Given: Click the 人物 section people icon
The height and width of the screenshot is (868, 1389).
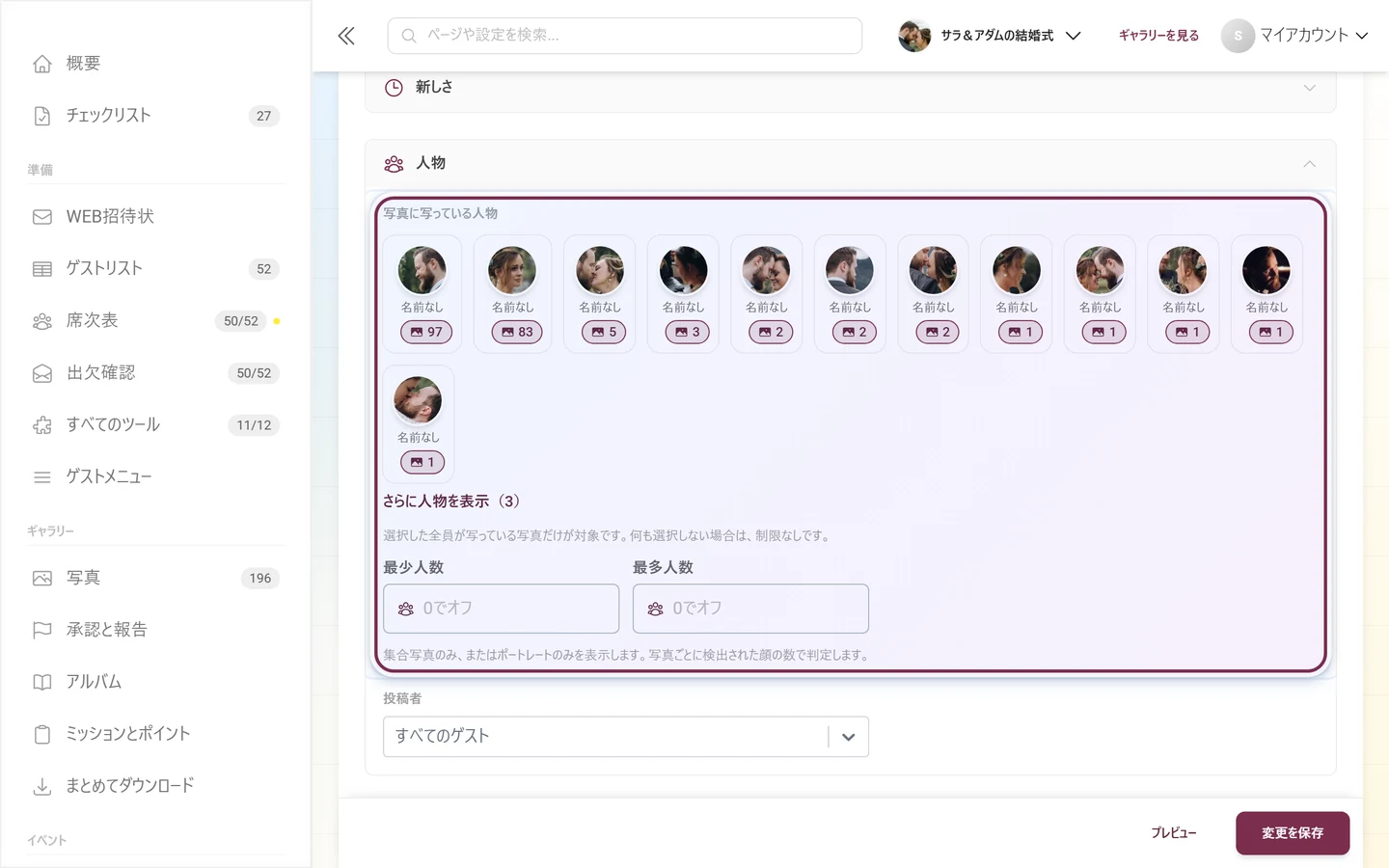Looking at the screenshot, I should (x=394, y=164).
